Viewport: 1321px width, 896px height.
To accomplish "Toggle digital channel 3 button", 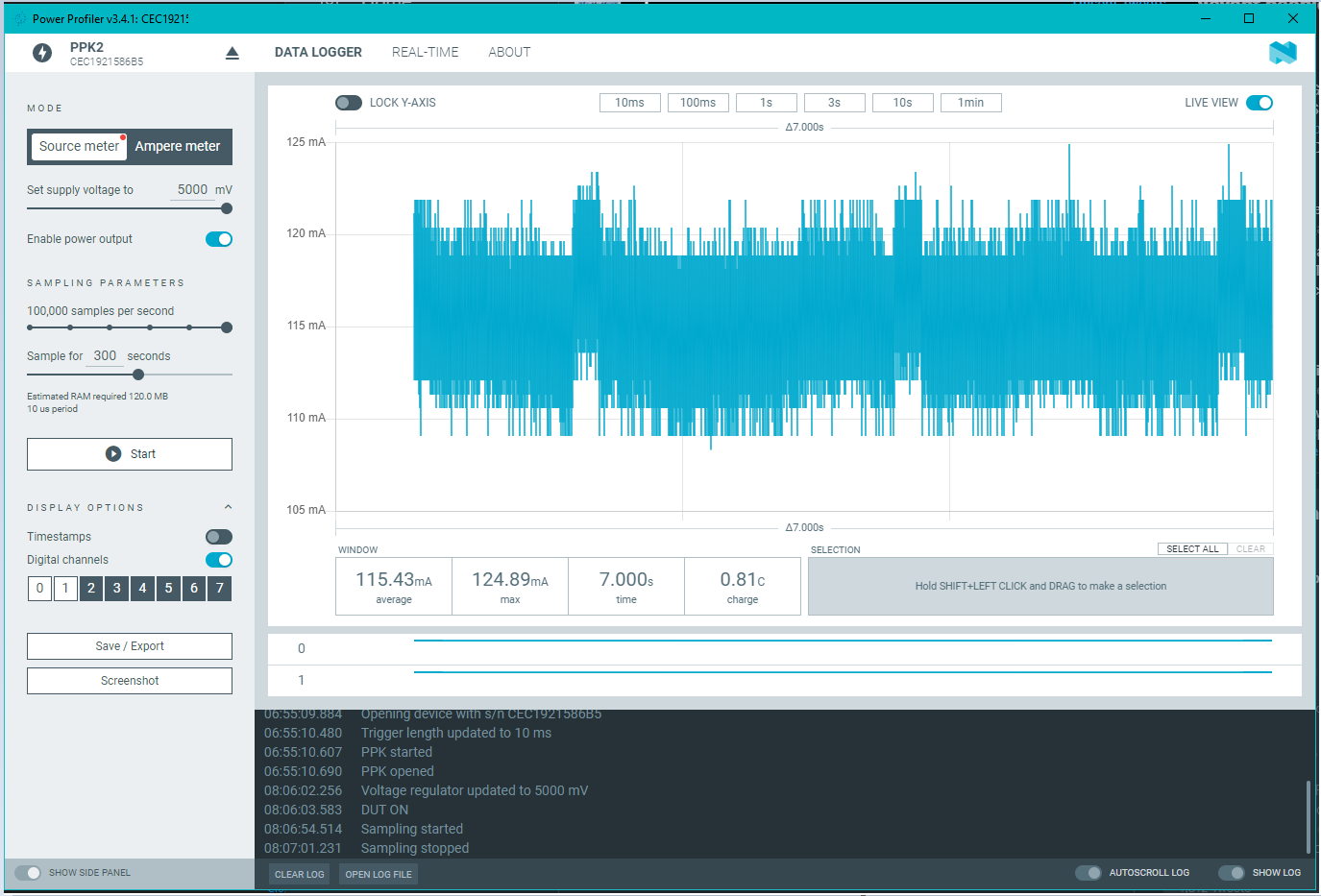I will 117,589.
